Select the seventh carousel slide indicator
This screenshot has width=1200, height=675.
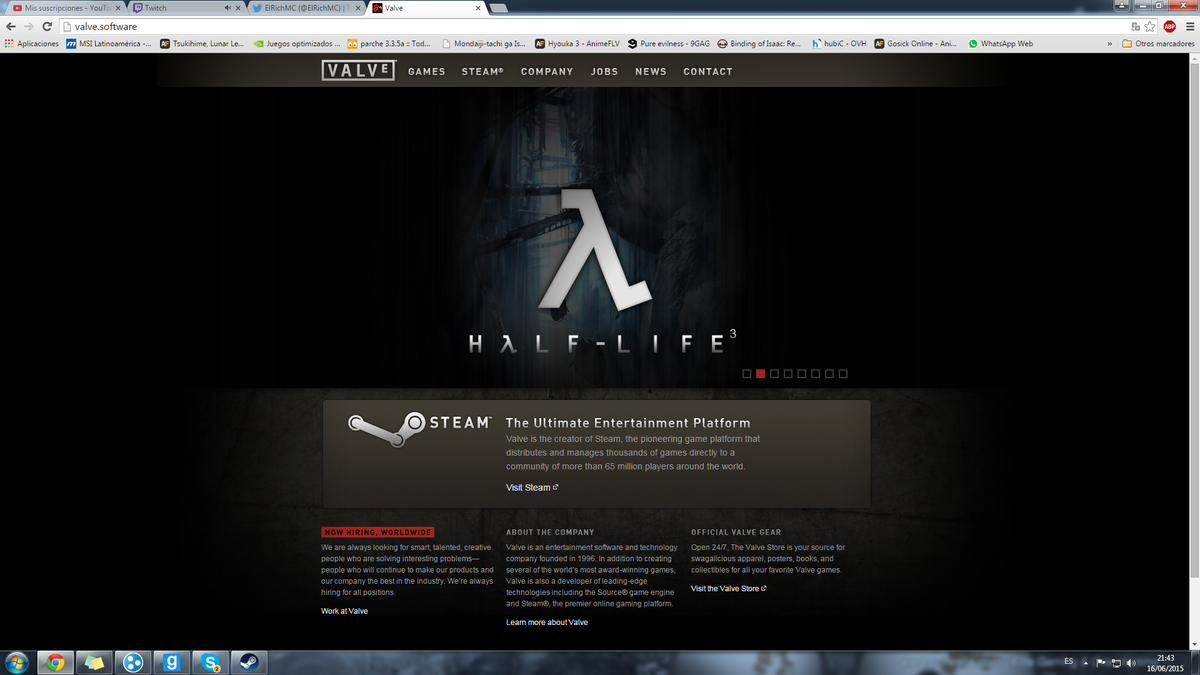click(x=829, y=374)
